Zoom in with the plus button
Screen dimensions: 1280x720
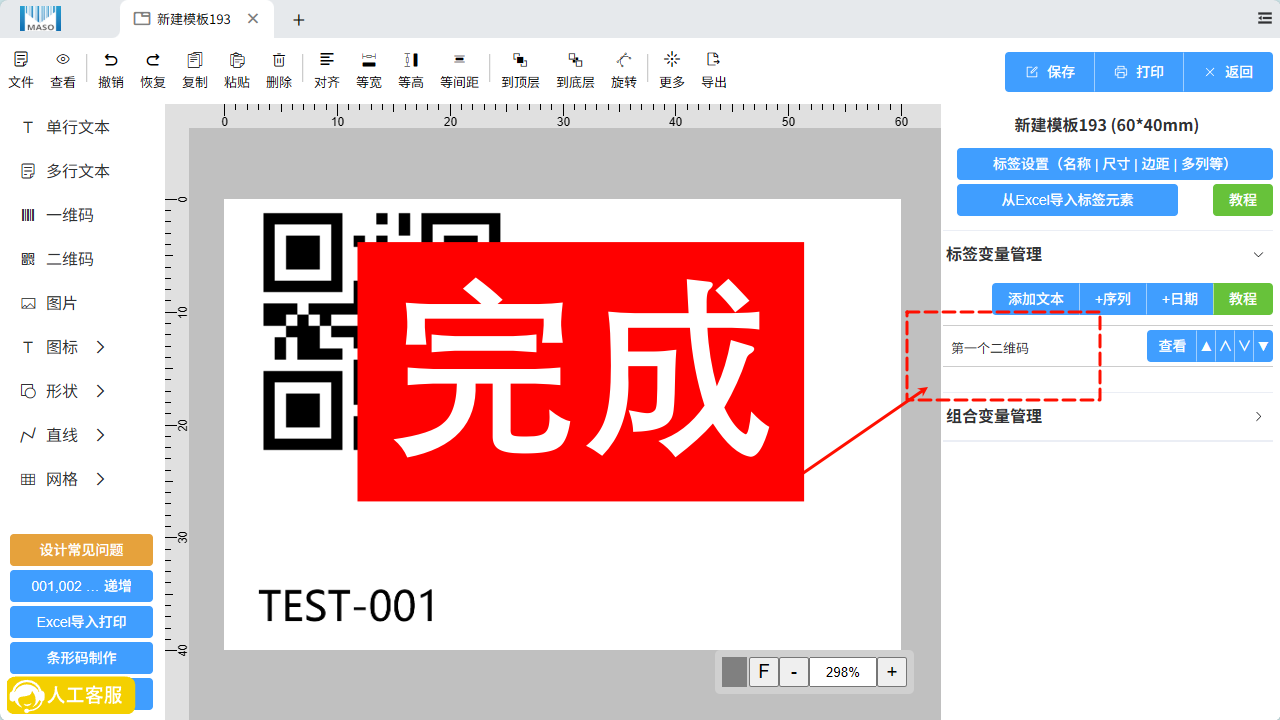(892, 672)
